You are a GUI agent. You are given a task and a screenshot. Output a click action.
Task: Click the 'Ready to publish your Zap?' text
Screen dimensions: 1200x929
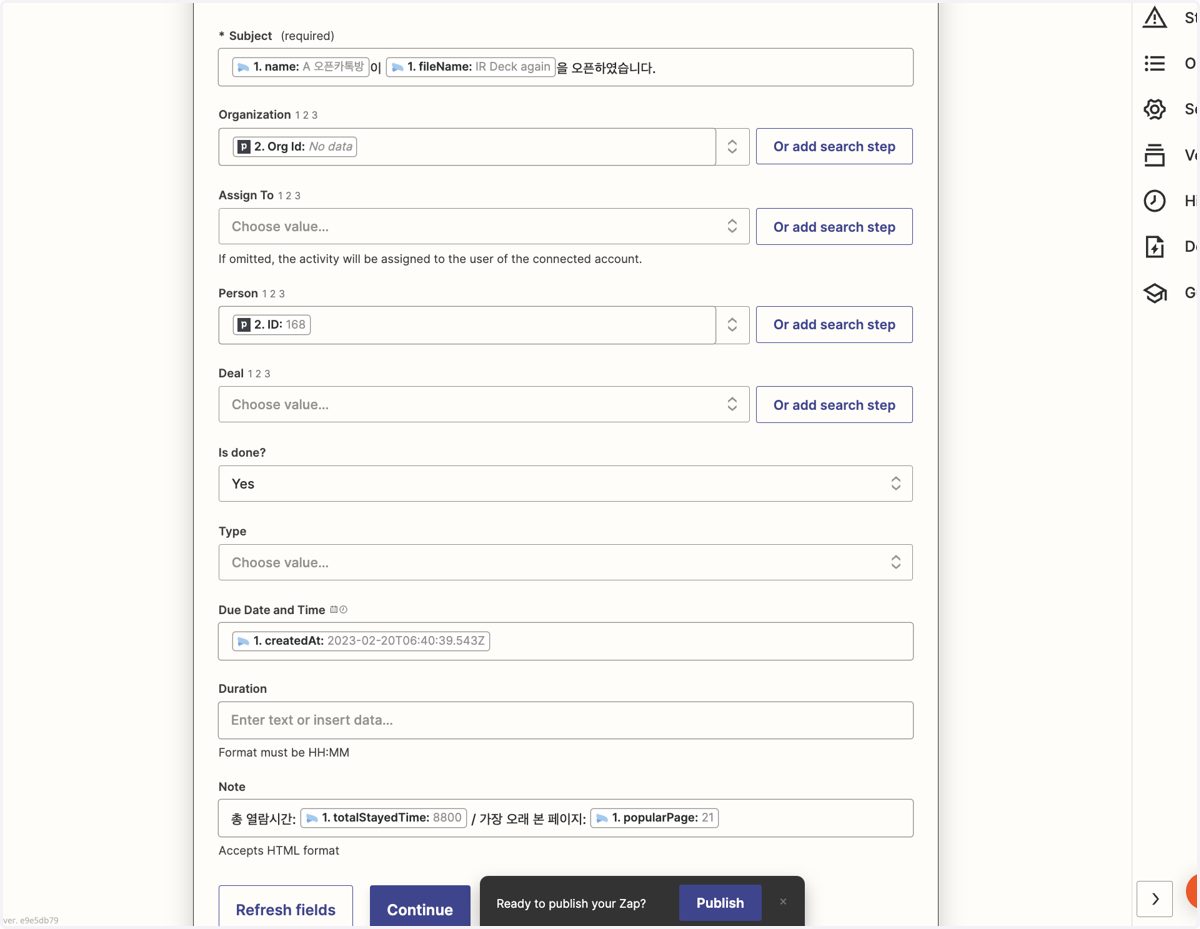pyautogui.click(x=571, y=903)
